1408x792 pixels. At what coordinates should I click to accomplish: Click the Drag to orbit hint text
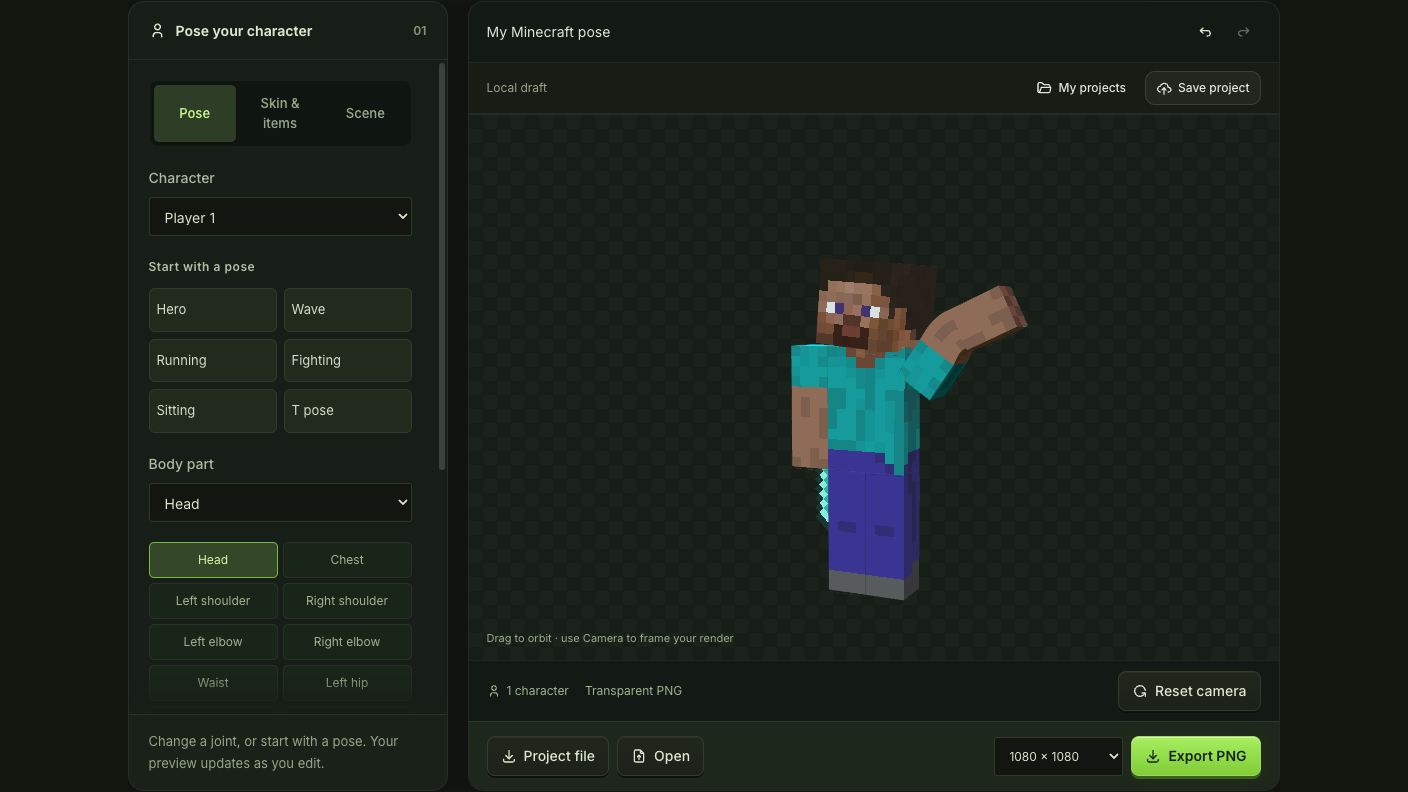click(x=610, y=638)
